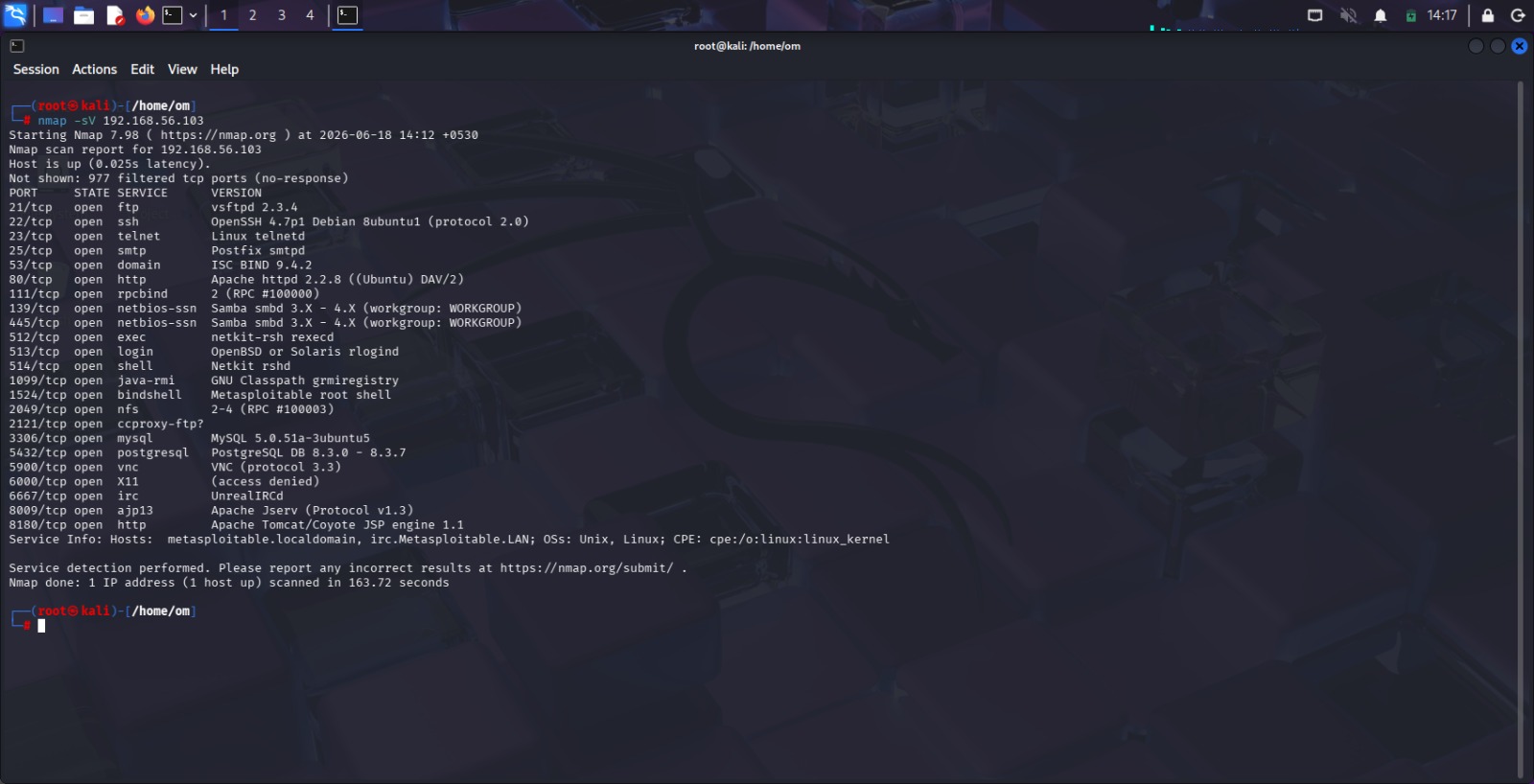Click the netkit-rsh rexecd text
This screenshot has width=1534, height=784.
pyautogui.click(x=272, y=336)
